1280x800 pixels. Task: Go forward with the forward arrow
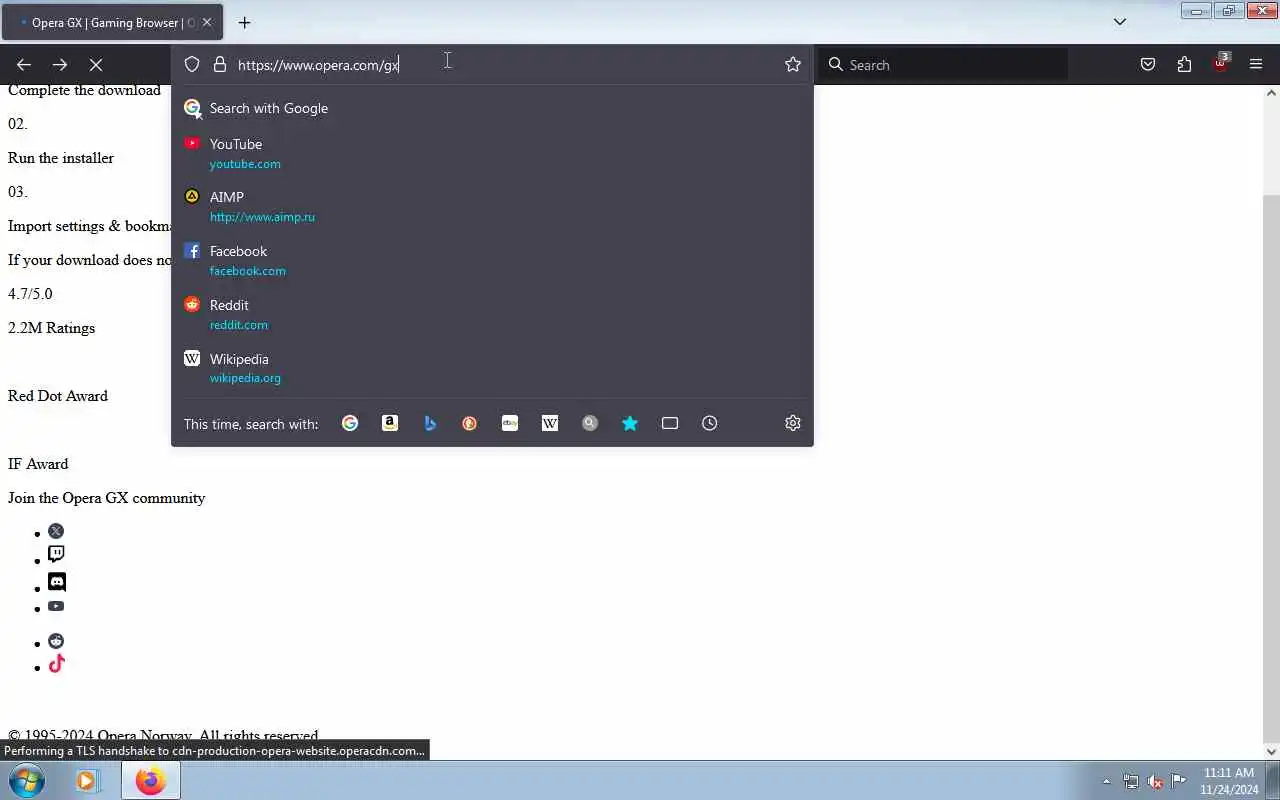[60, 65]
